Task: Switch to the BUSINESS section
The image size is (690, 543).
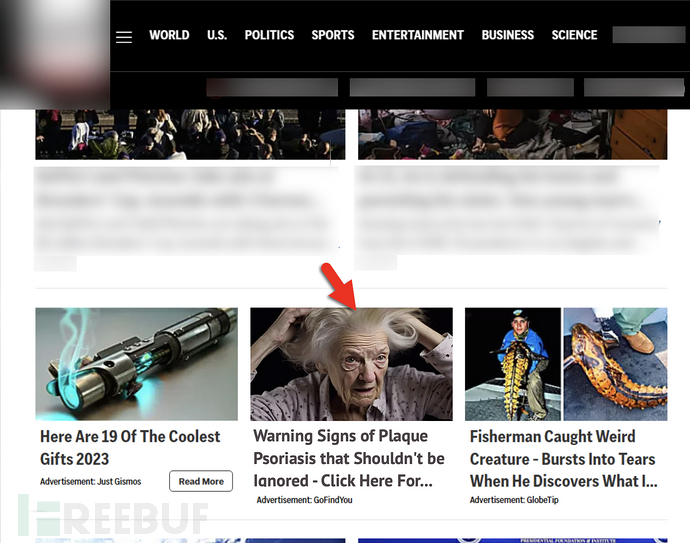Action: click(507, 35)
